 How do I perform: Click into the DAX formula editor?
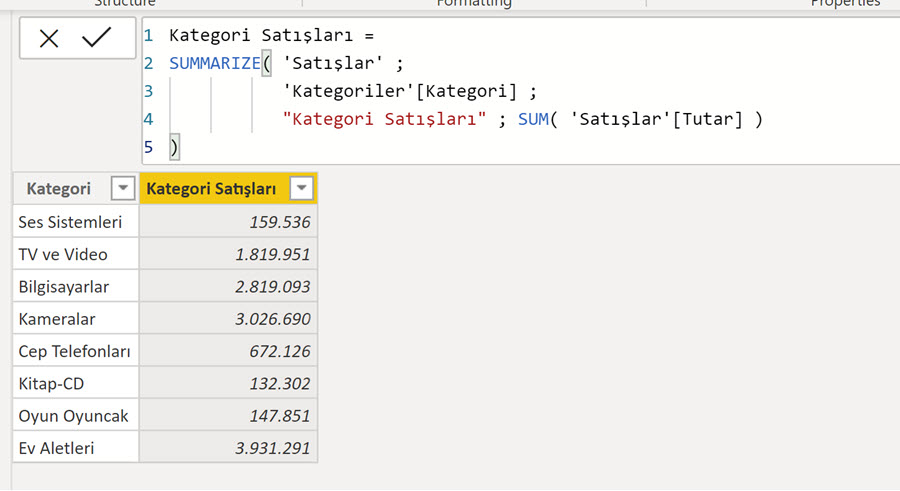[521, 91]
